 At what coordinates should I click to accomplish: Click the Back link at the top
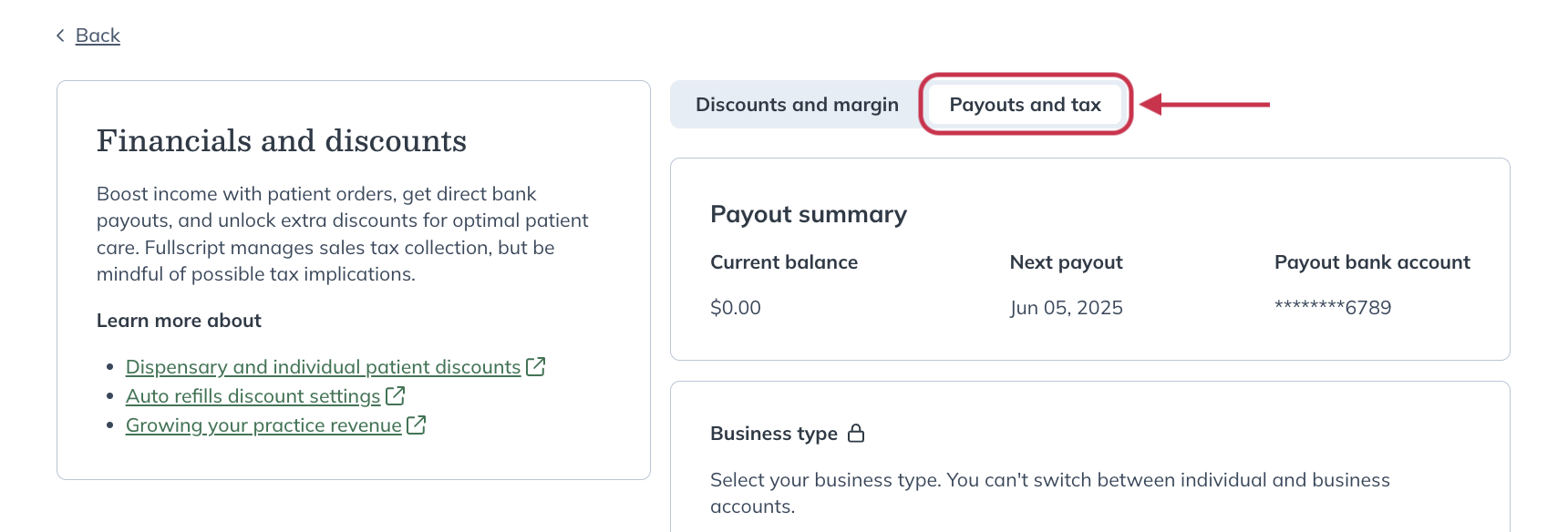(98, 36)
